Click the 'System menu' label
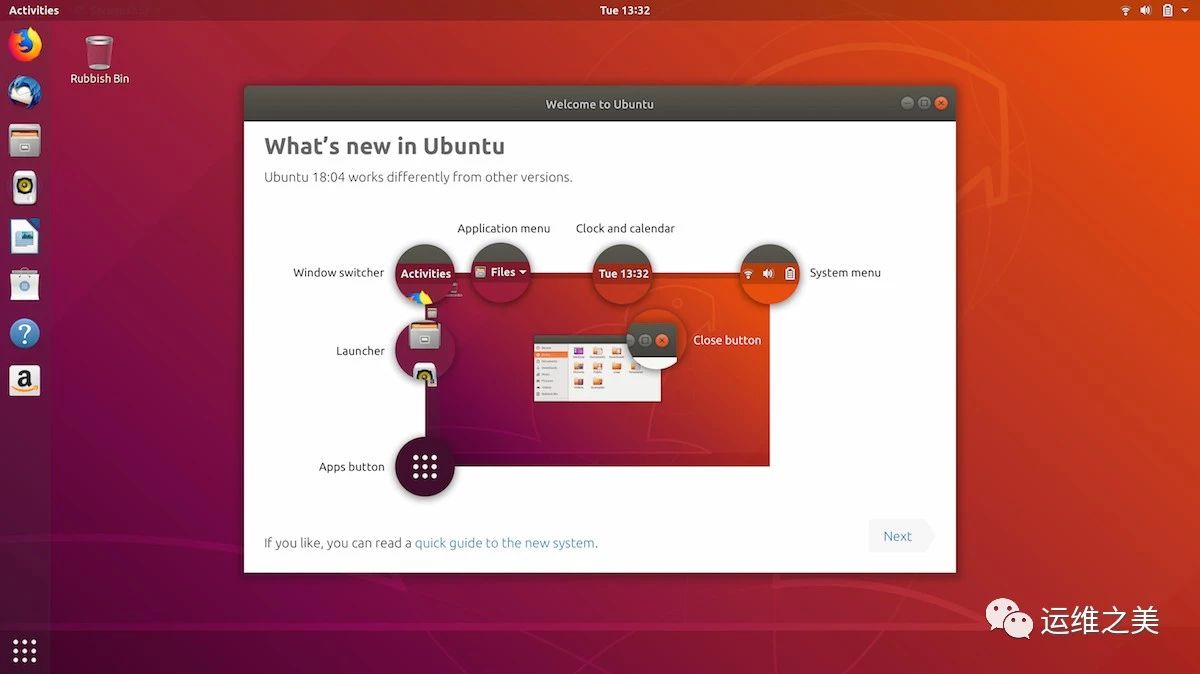 point(845,272)
